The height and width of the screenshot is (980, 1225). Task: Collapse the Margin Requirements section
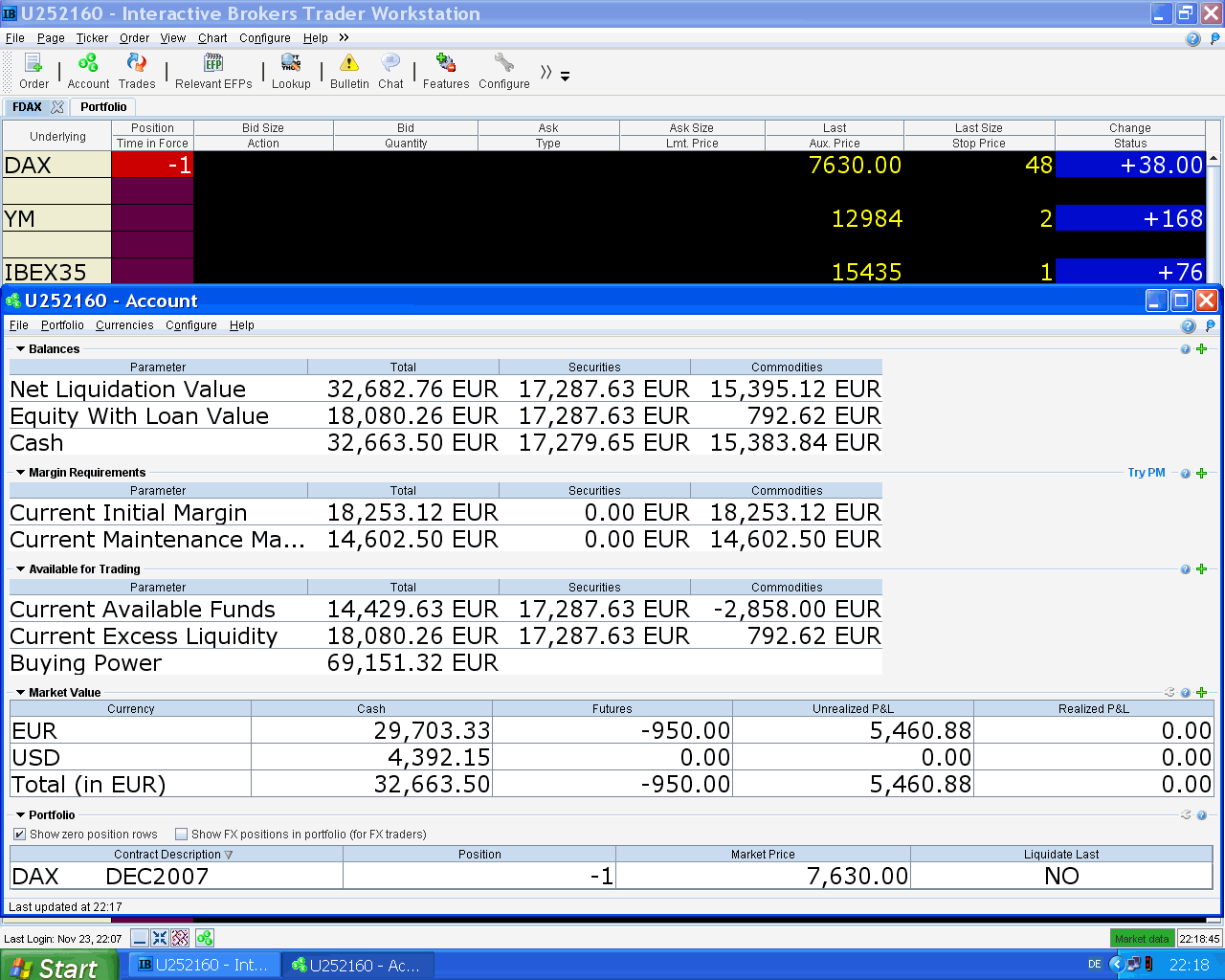(20, 473)
